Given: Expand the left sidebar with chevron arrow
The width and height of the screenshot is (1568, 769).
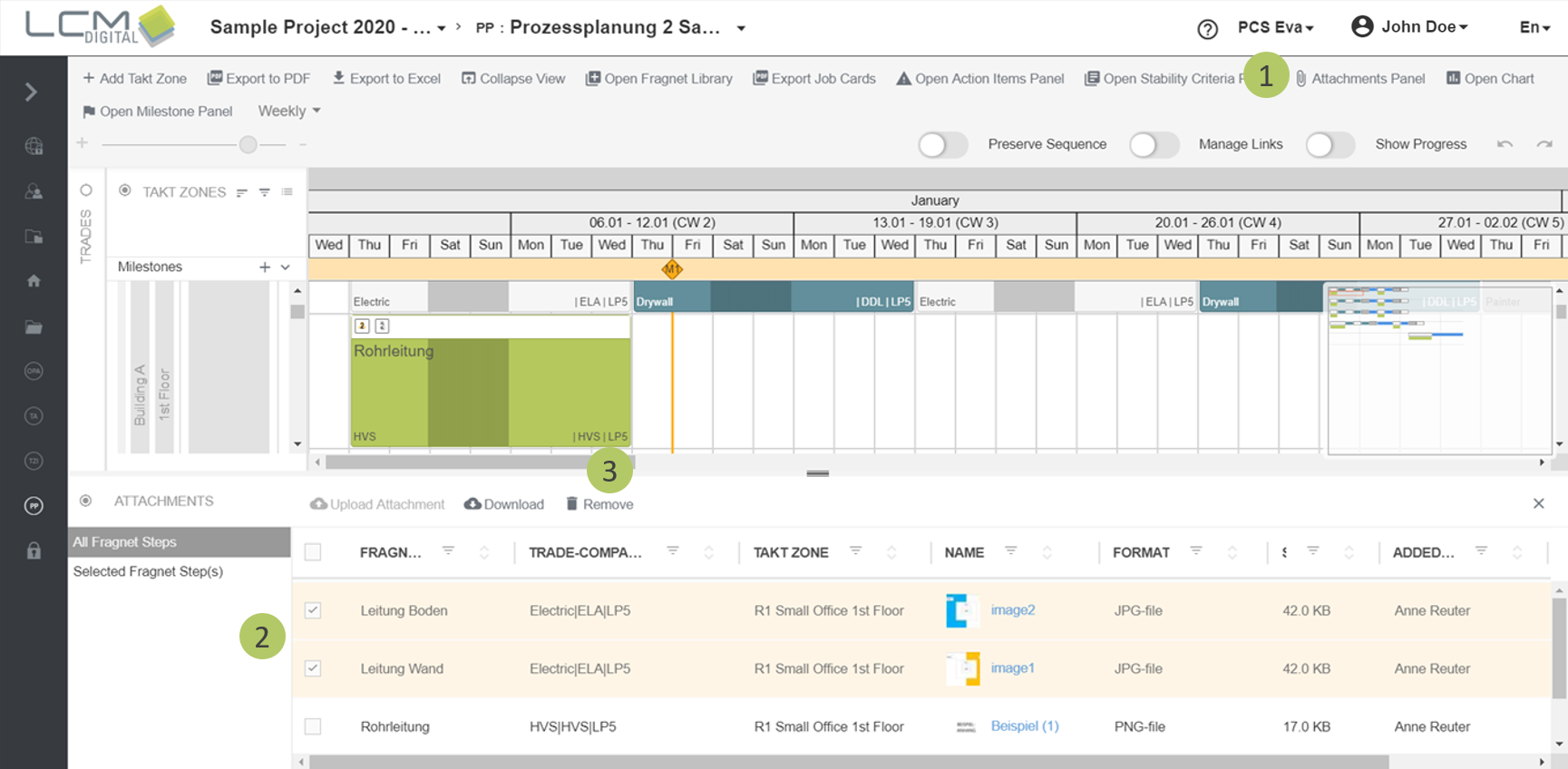Looking at the screenshot, I should click(31, 92).
